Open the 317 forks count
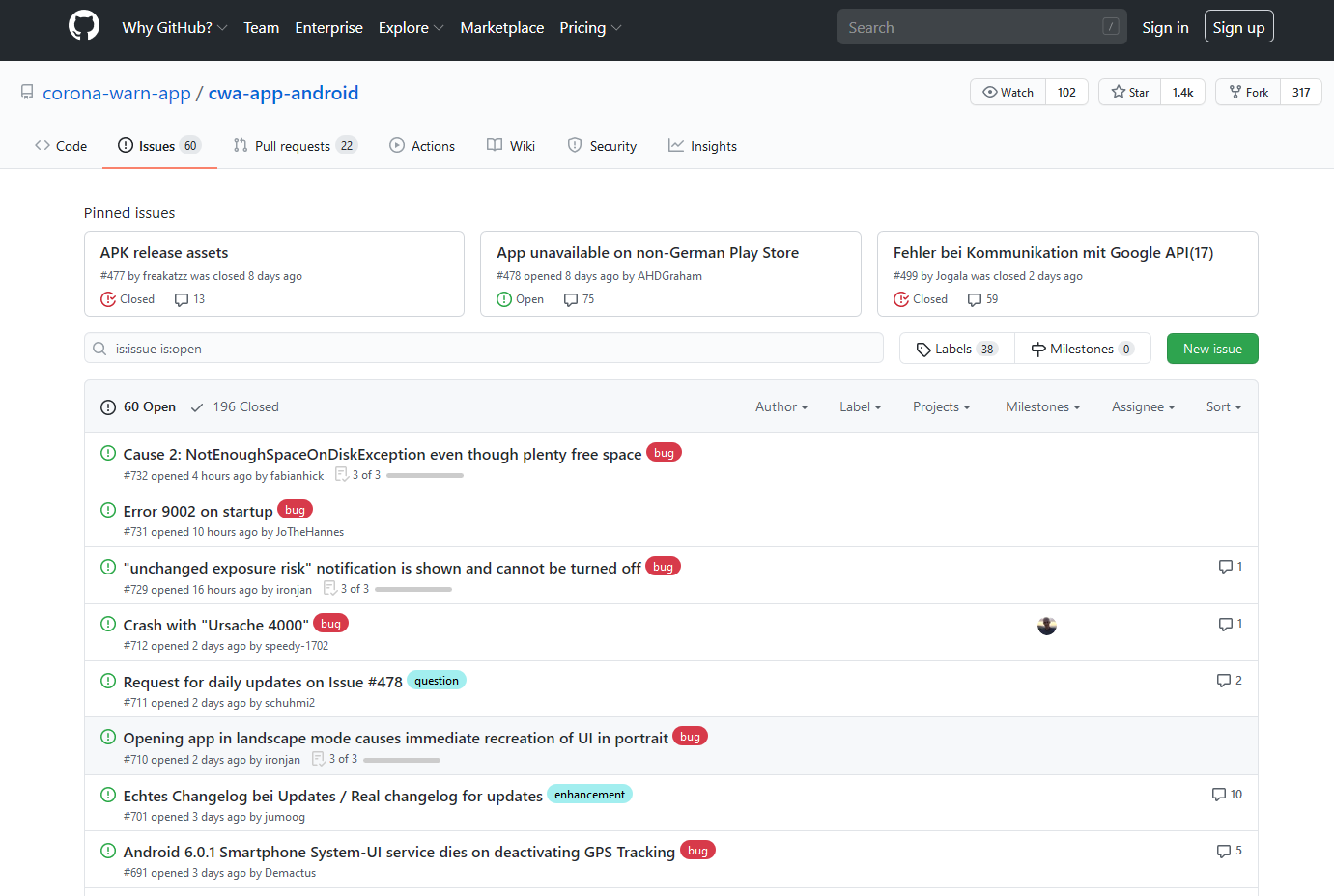The width and height of the screenshot is (1334, 896). pyautogui.click(x=1301, y=92)
